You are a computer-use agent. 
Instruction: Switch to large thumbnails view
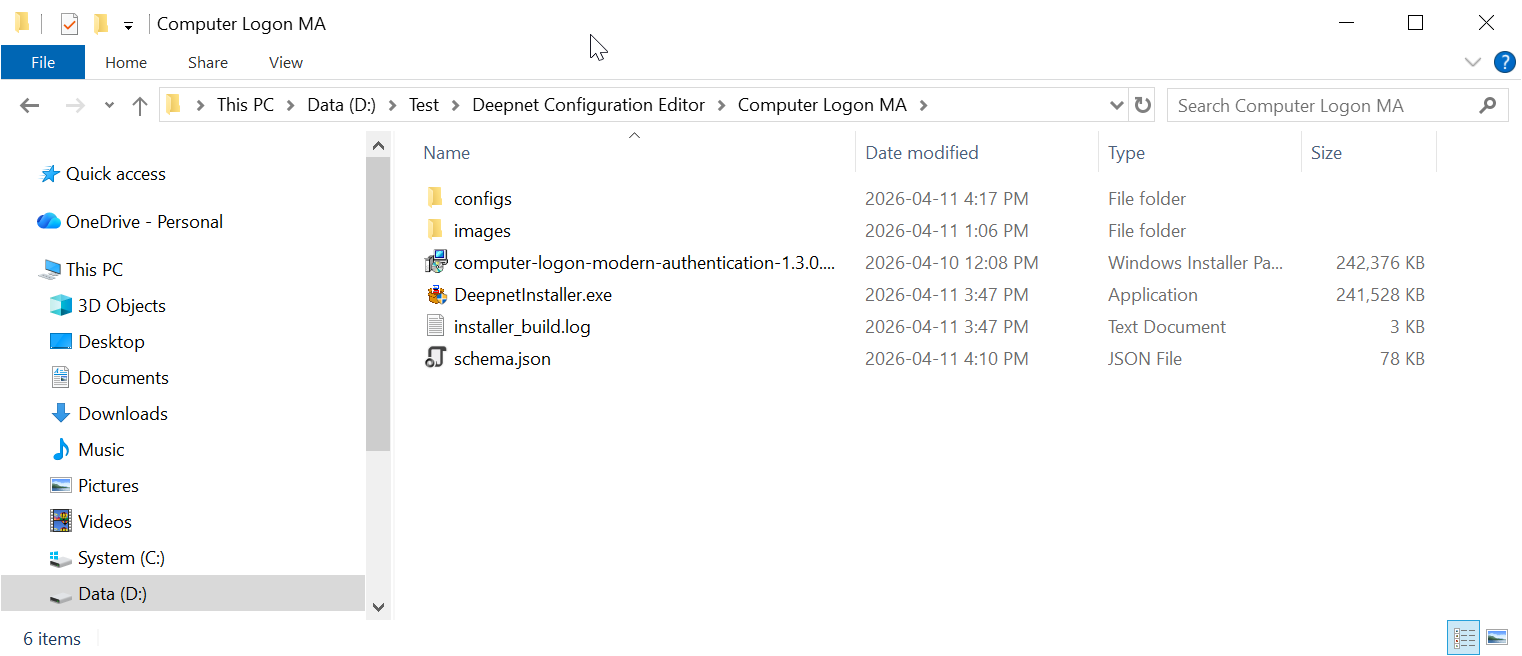tap(1496, 637)
